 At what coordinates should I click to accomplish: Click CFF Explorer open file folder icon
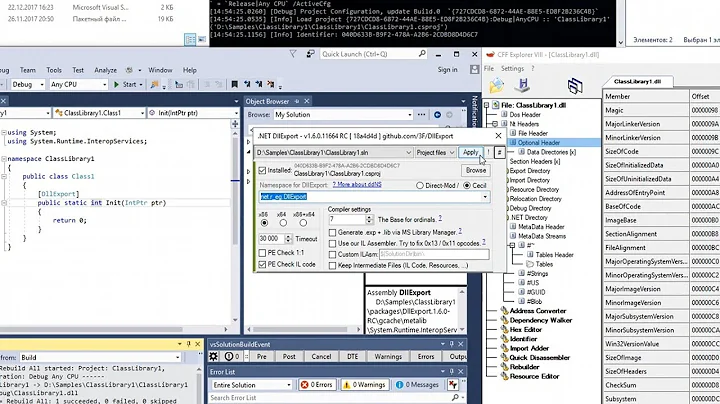coord(496,86)
